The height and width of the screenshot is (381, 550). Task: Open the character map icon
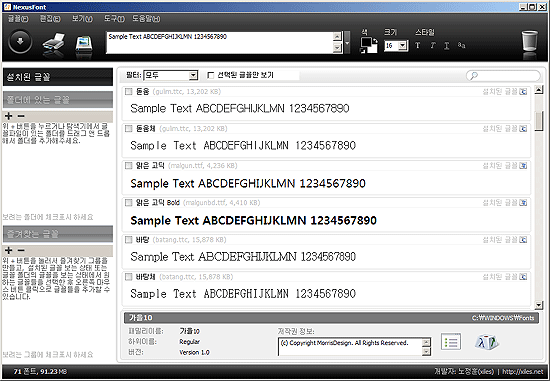click(487, 342)
